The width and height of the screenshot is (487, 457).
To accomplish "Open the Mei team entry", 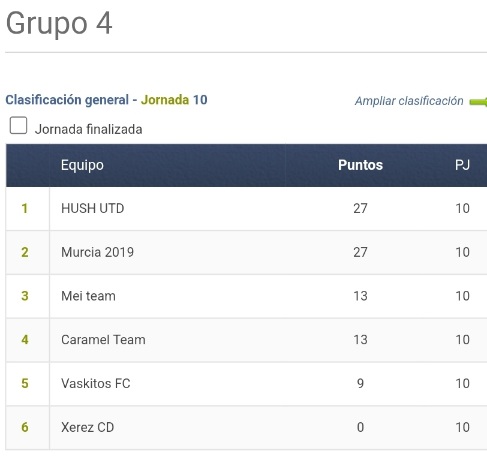I will (88, 296).
